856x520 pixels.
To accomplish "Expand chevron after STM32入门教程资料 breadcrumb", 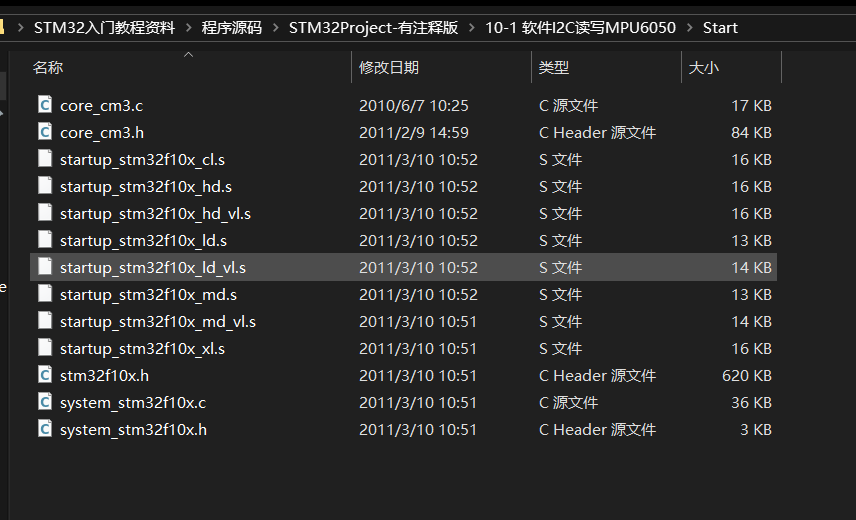I will (188, 27).
